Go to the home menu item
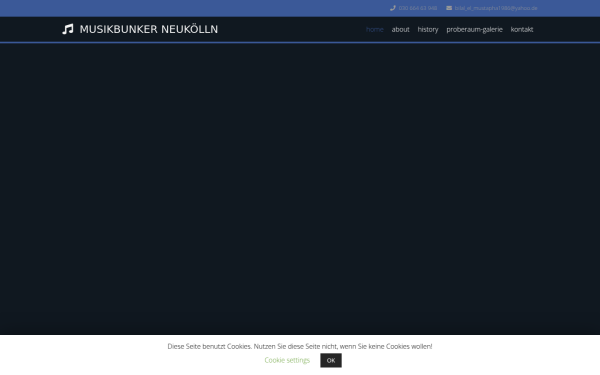 point(375,29)
